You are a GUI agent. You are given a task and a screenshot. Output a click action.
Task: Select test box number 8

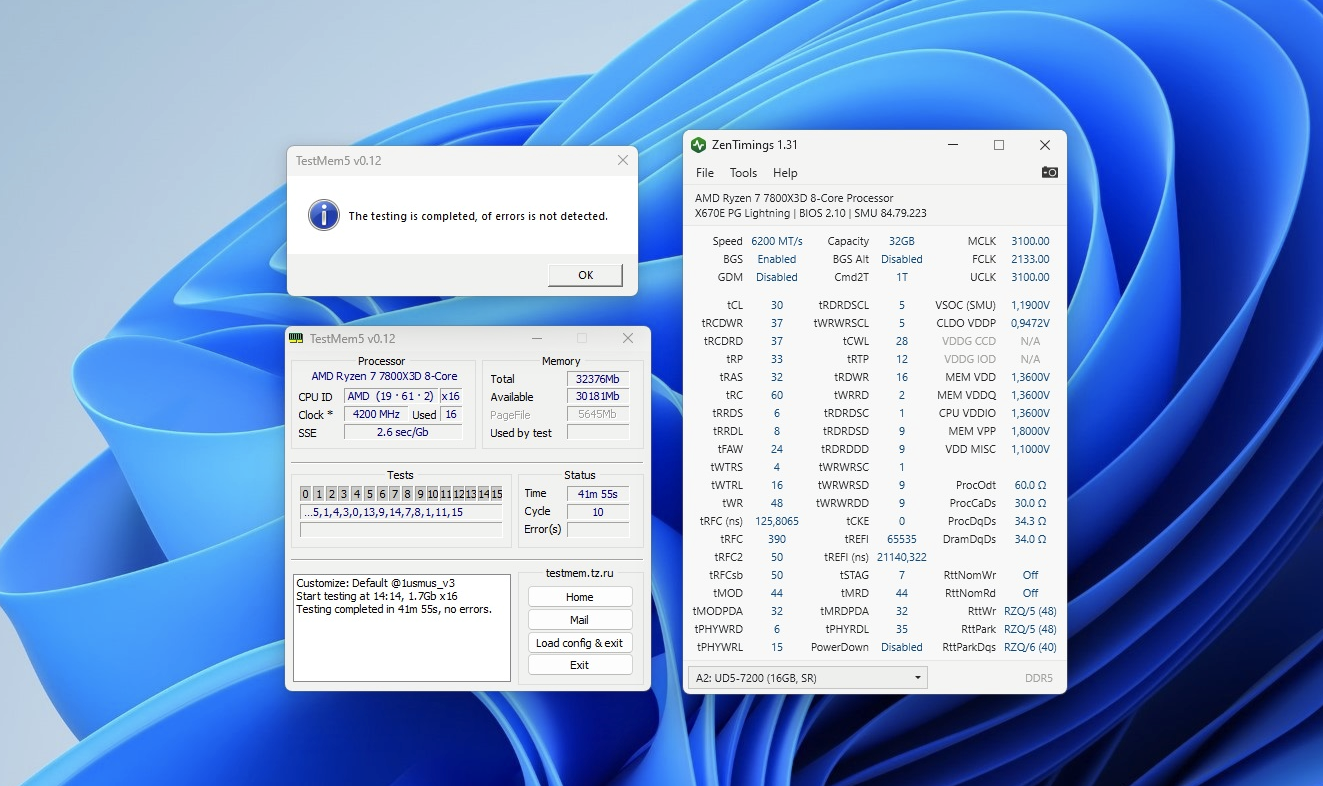(407, 494)
